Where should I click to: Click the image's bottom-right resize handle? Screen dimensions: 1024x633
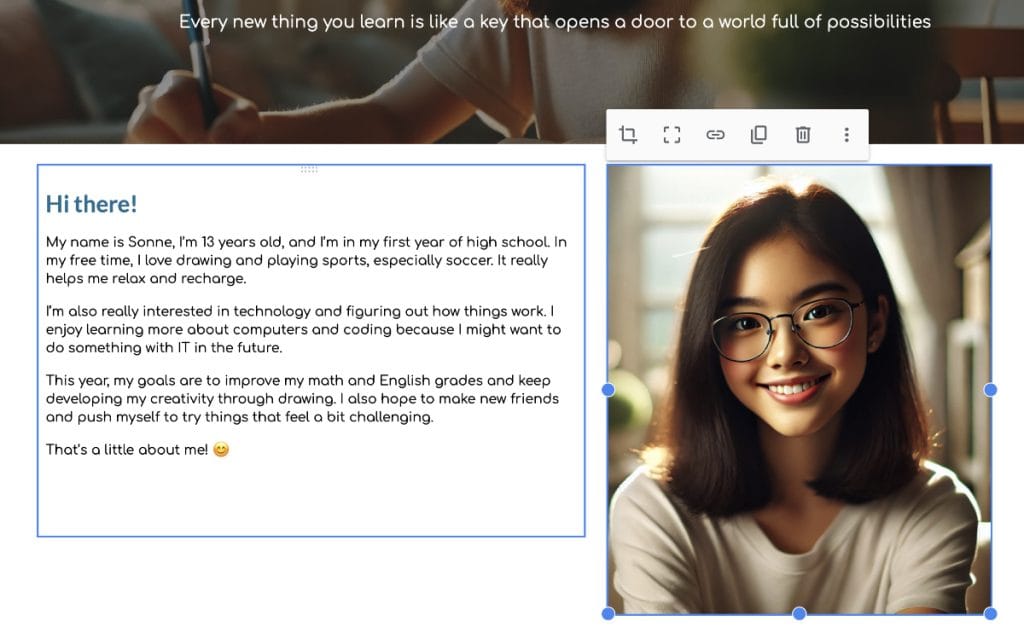tap(990, 613)
